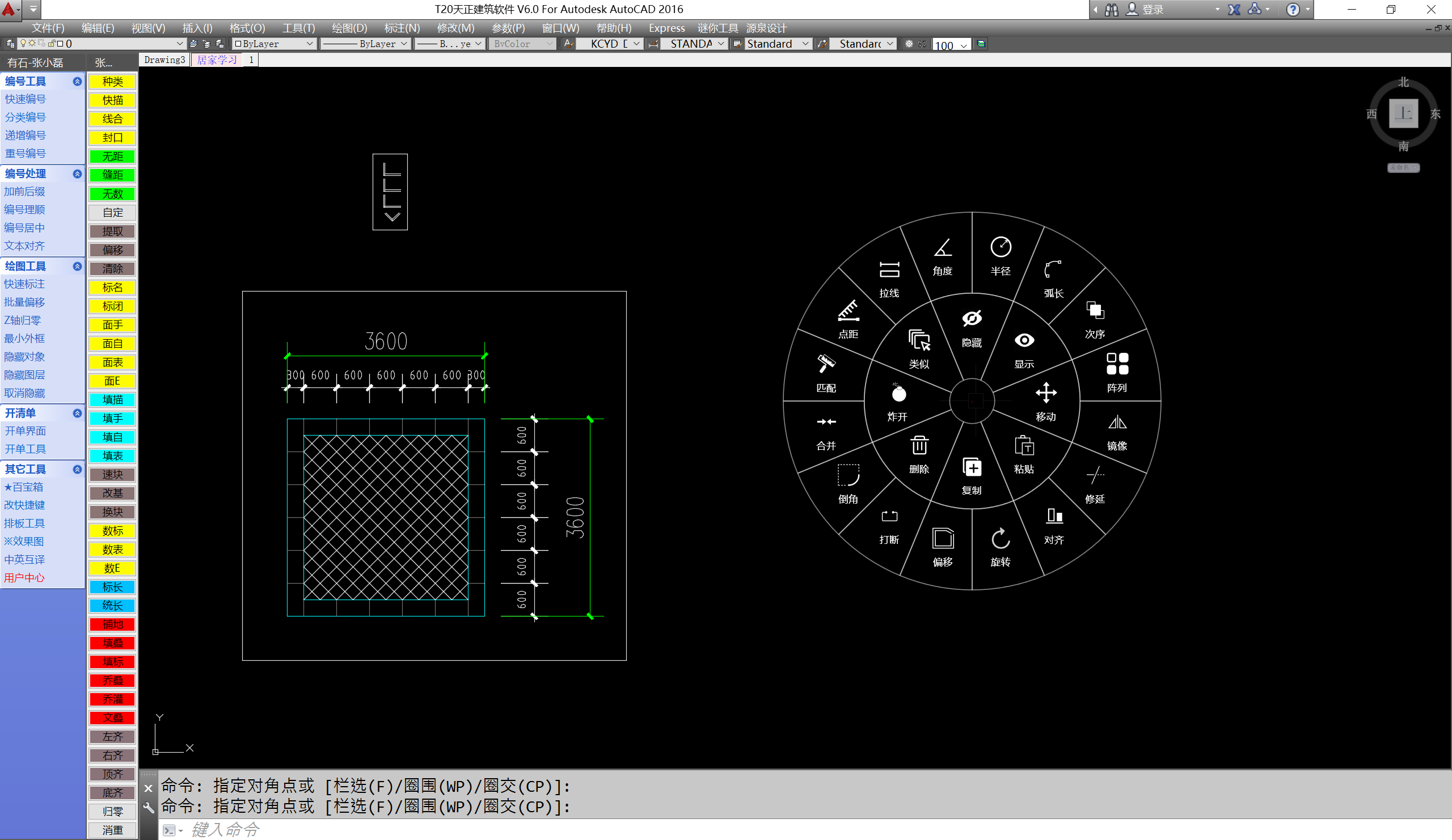Select the 类似 select similar tool

[x=919, y=349]
